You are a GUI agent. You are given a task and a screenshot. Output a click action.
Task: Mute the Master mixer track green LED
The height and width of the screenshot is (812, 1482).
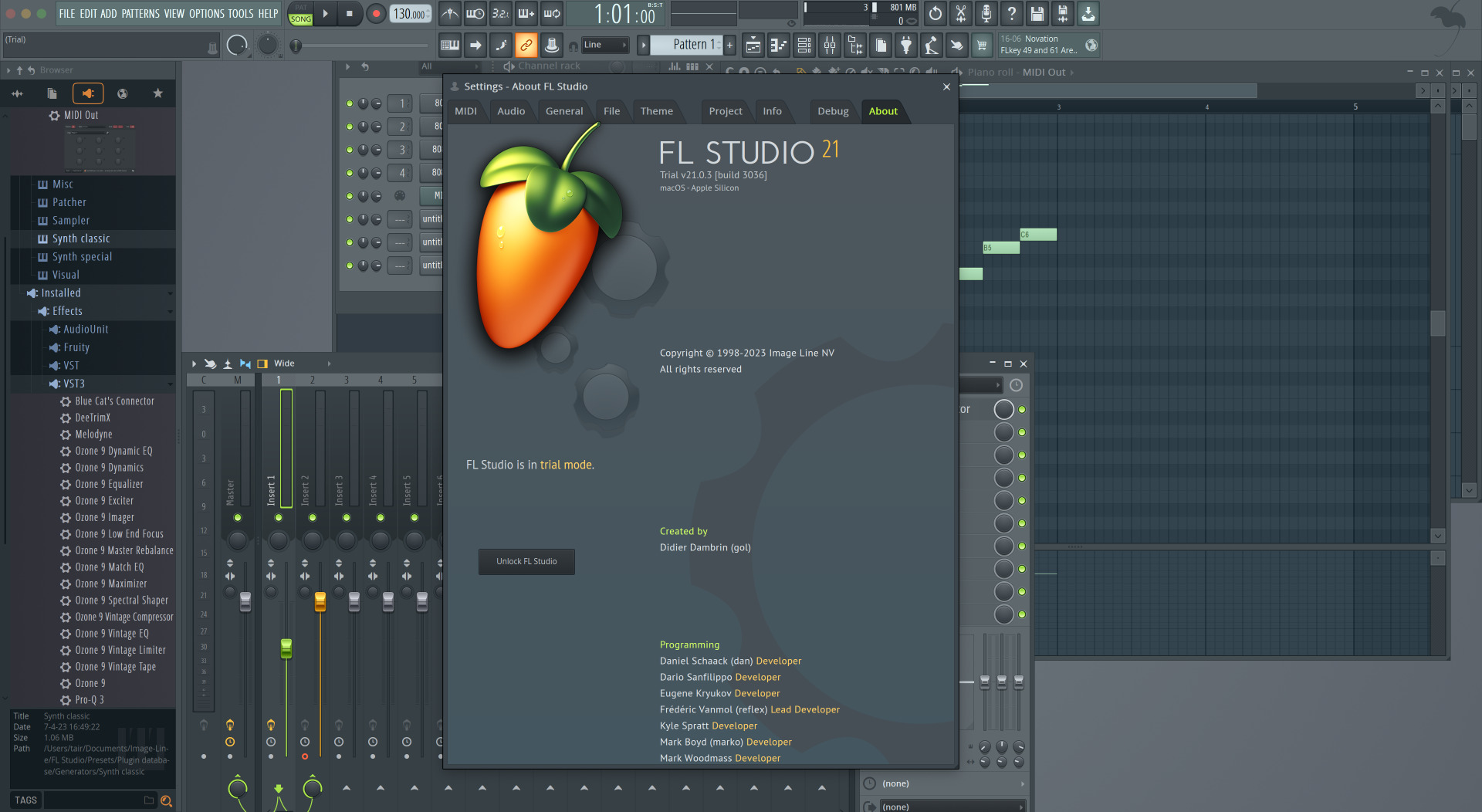pyautogui.click(x=238, y=517)
